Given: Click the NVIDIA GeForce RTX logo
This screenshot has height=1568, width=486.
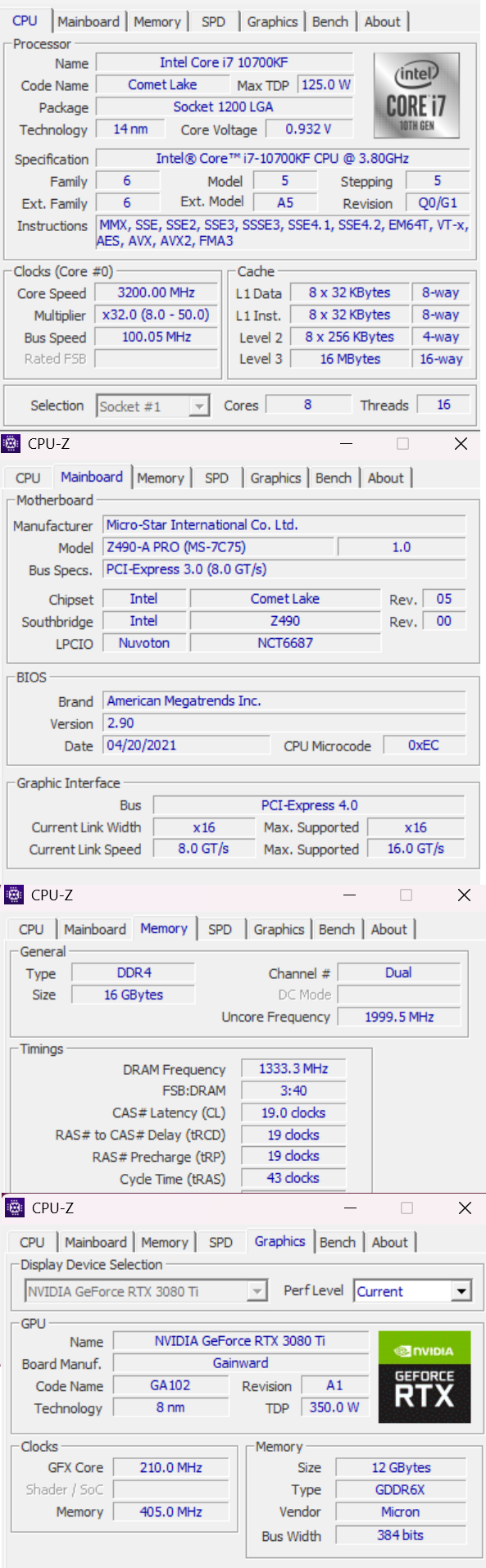Looking at the screenshot, I should pos(425,1376).
